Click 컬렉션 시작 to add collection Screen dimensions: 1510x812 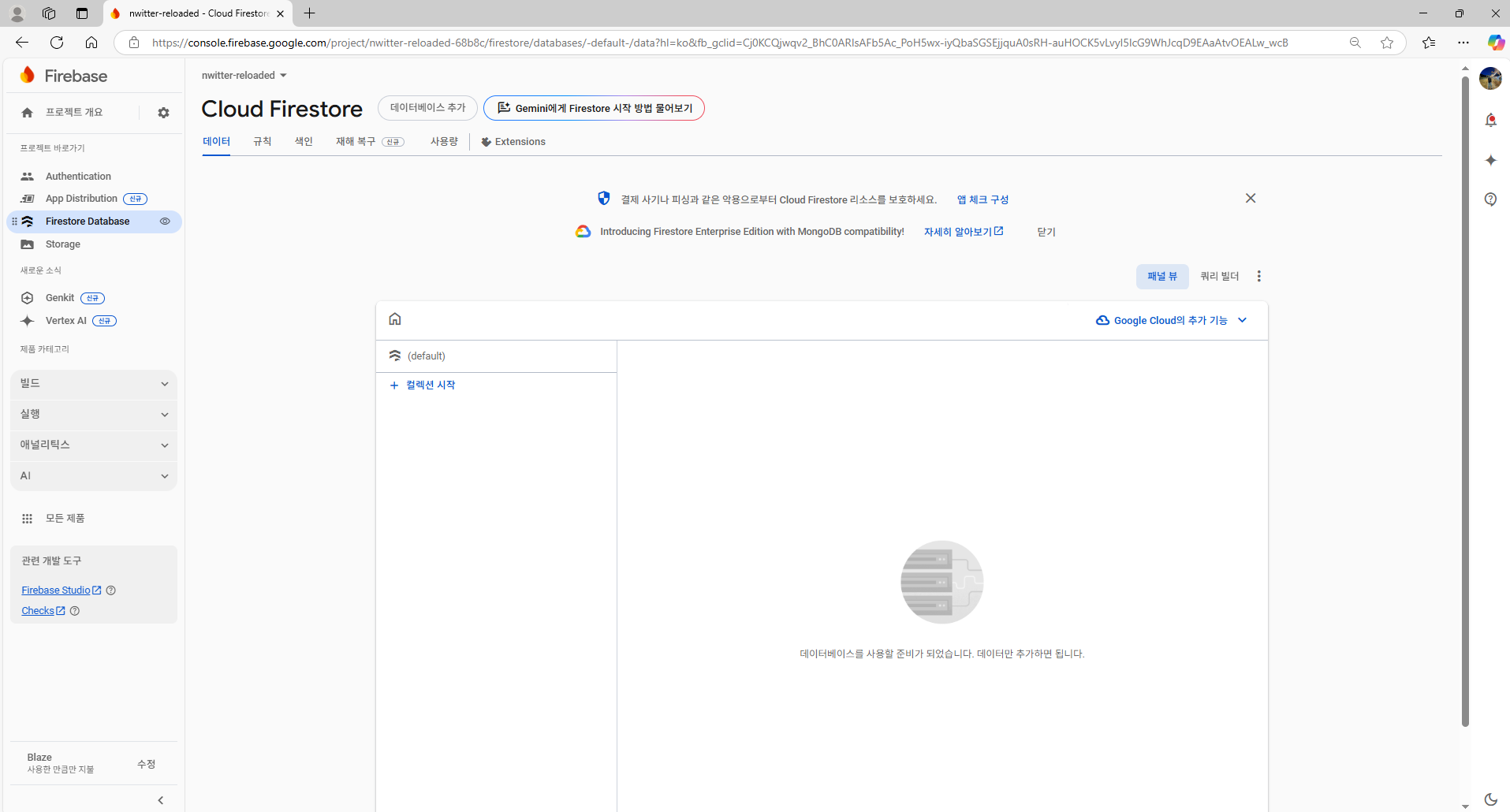[423, 386]
